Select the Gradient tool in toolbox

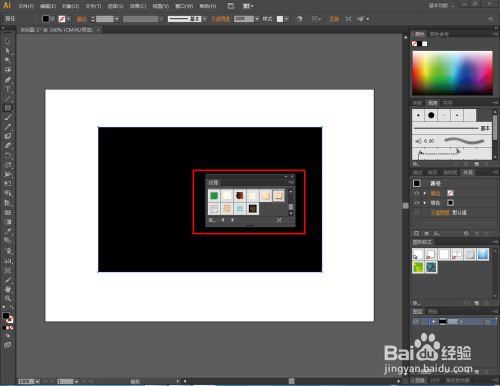pyautogui.click(x=8, y=222)
